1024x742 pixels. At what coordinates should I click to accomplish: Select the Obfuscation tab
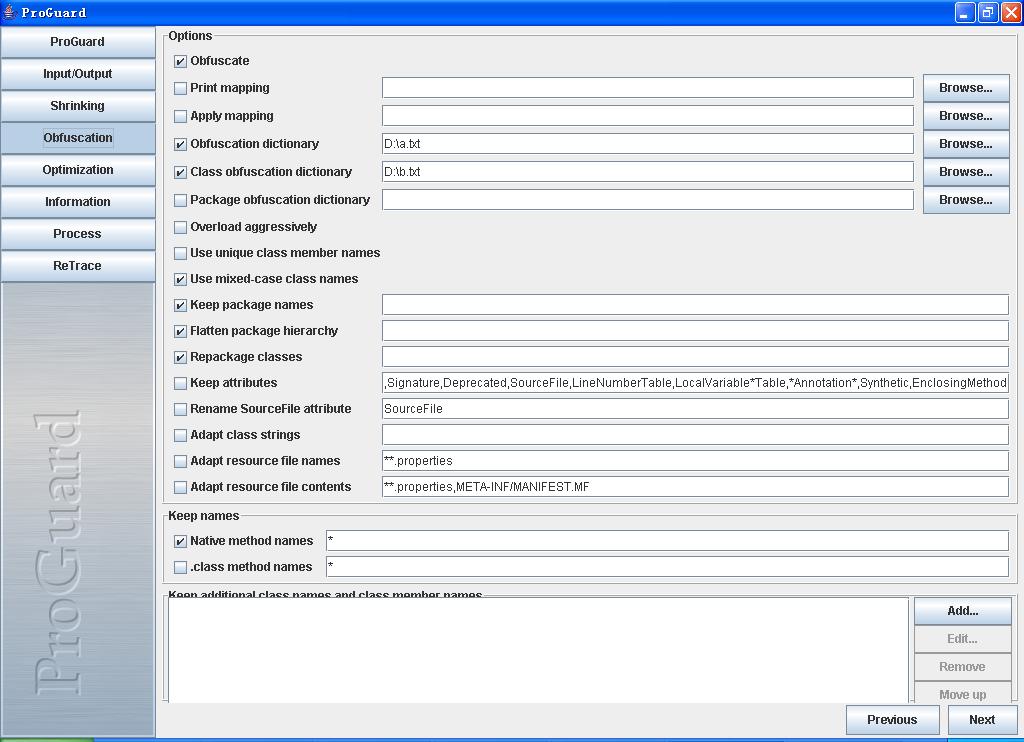pyautogui.click(x=78, y=138)
